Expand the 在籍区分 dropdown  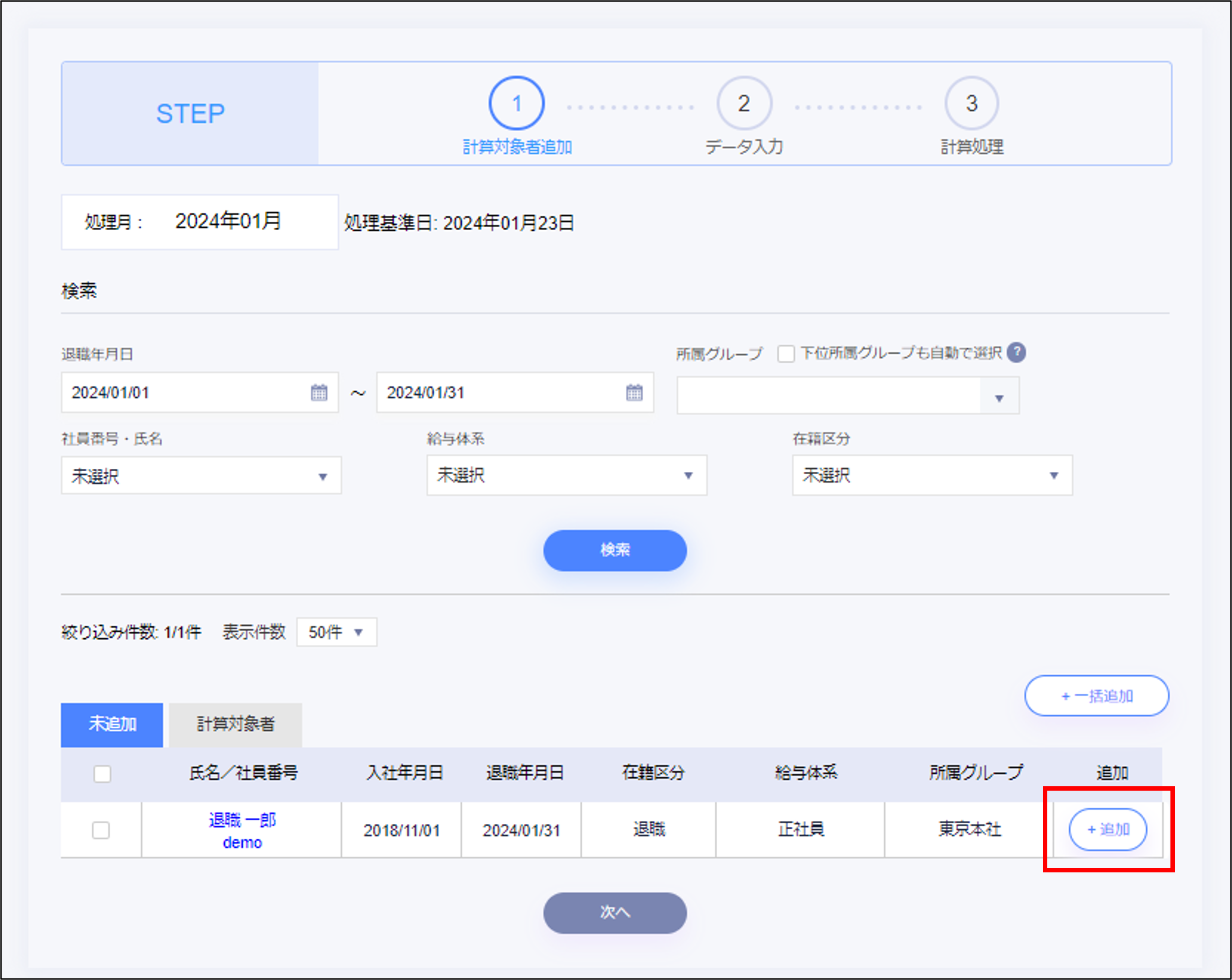(x=932, y=476)
